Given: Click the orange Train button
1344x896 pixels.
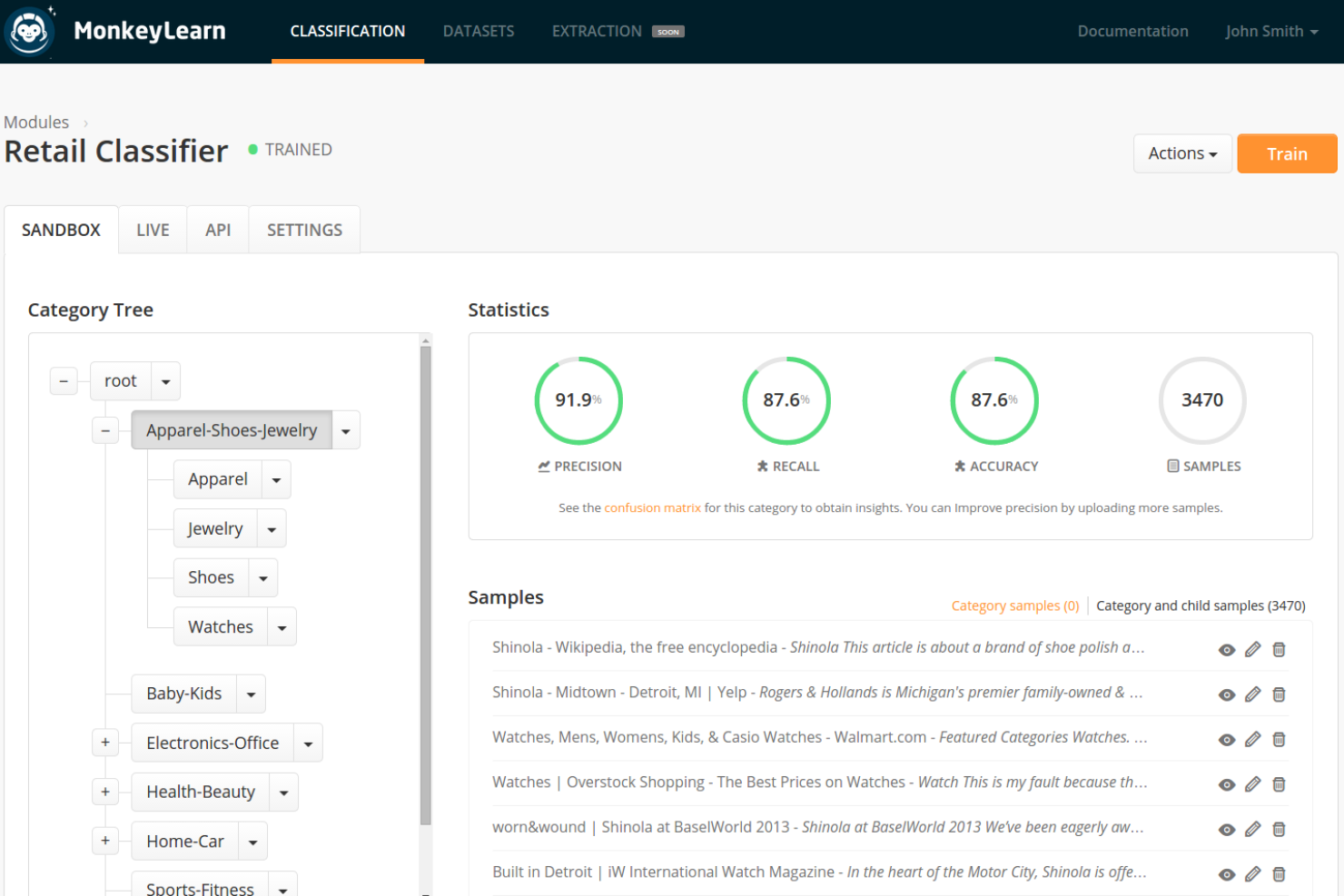Looking at the screenshot, I should (1287, 153).
